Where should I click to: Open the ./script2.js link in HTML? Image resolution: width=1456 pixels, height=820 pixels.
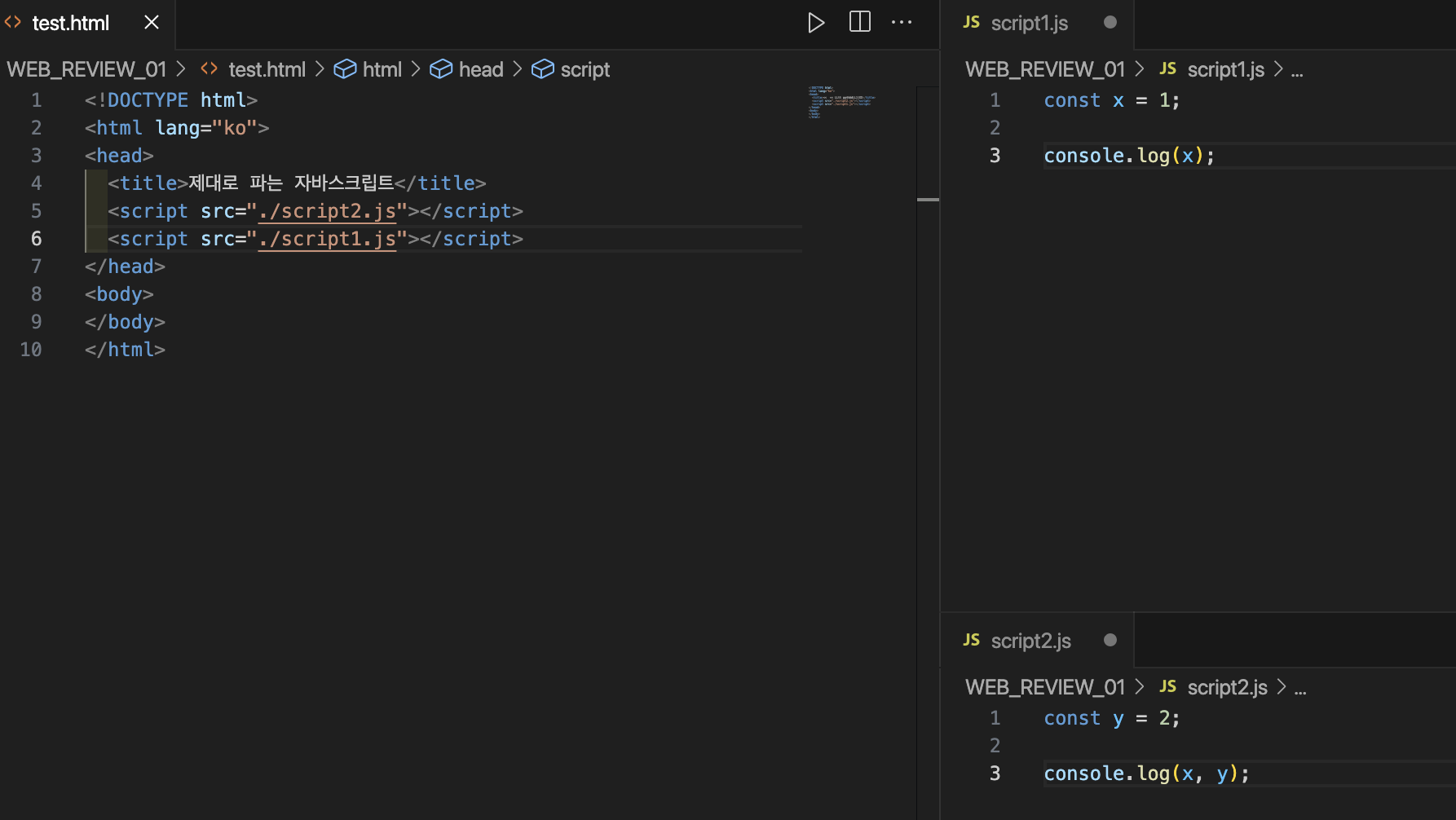point(327,211)
